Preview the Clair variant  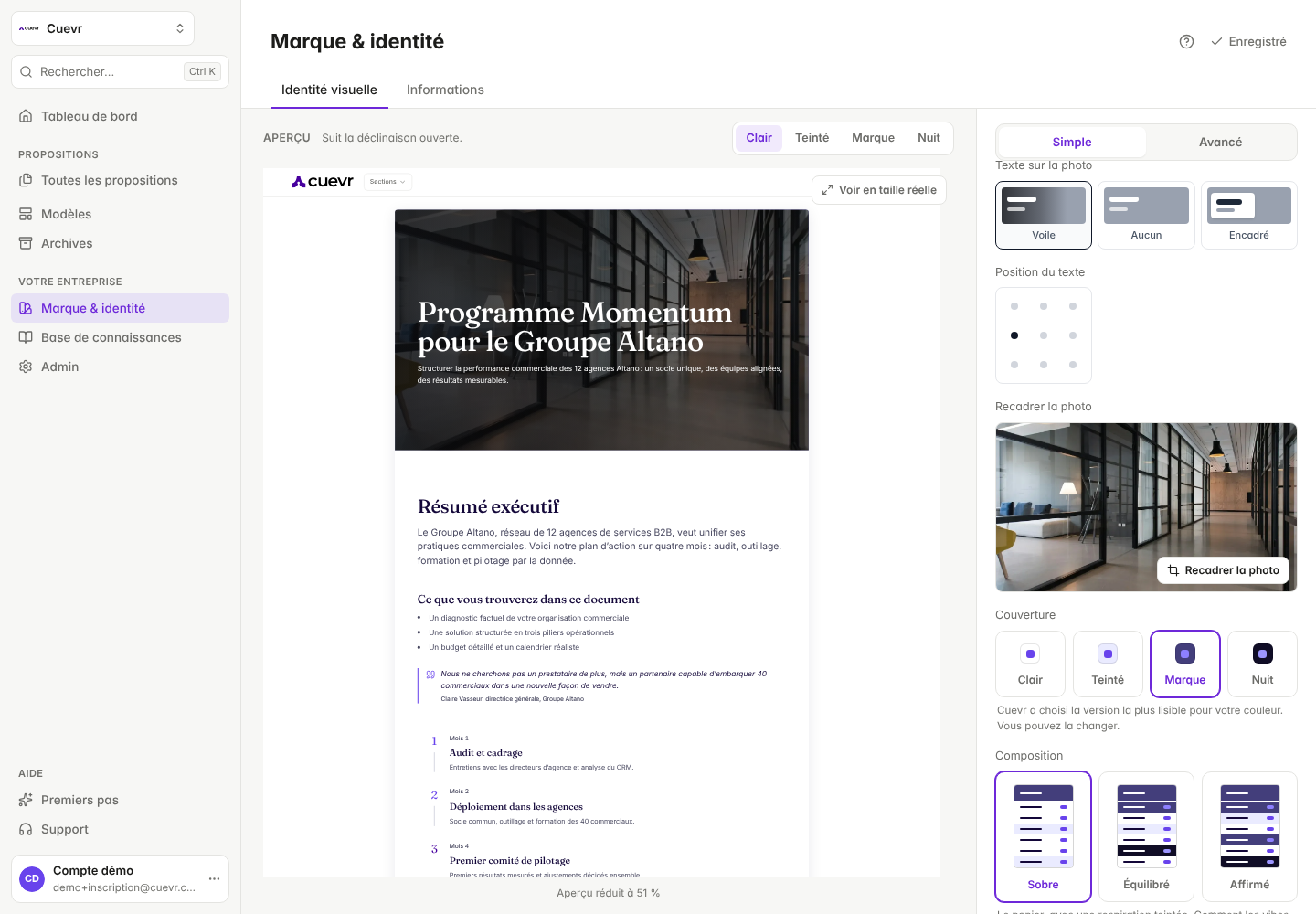pyautogui.click(x=759, y=138)
